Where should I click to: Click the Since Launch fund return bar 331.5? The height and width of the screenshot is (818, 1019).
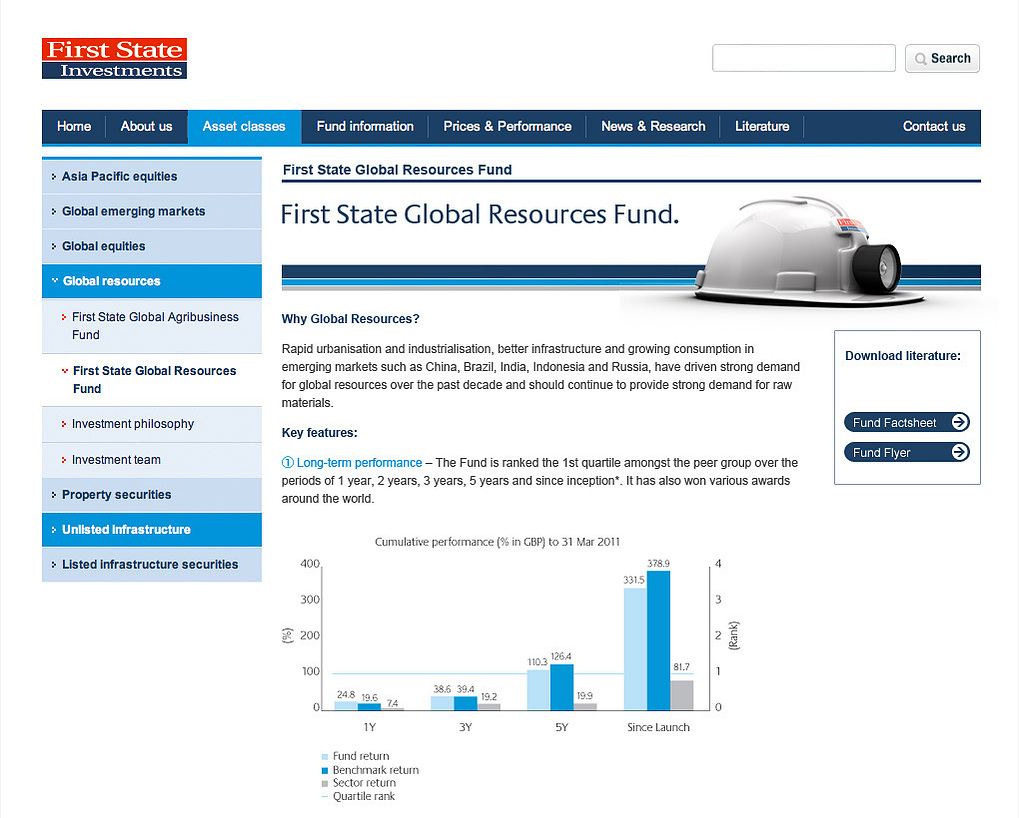[x=635, y=649]
